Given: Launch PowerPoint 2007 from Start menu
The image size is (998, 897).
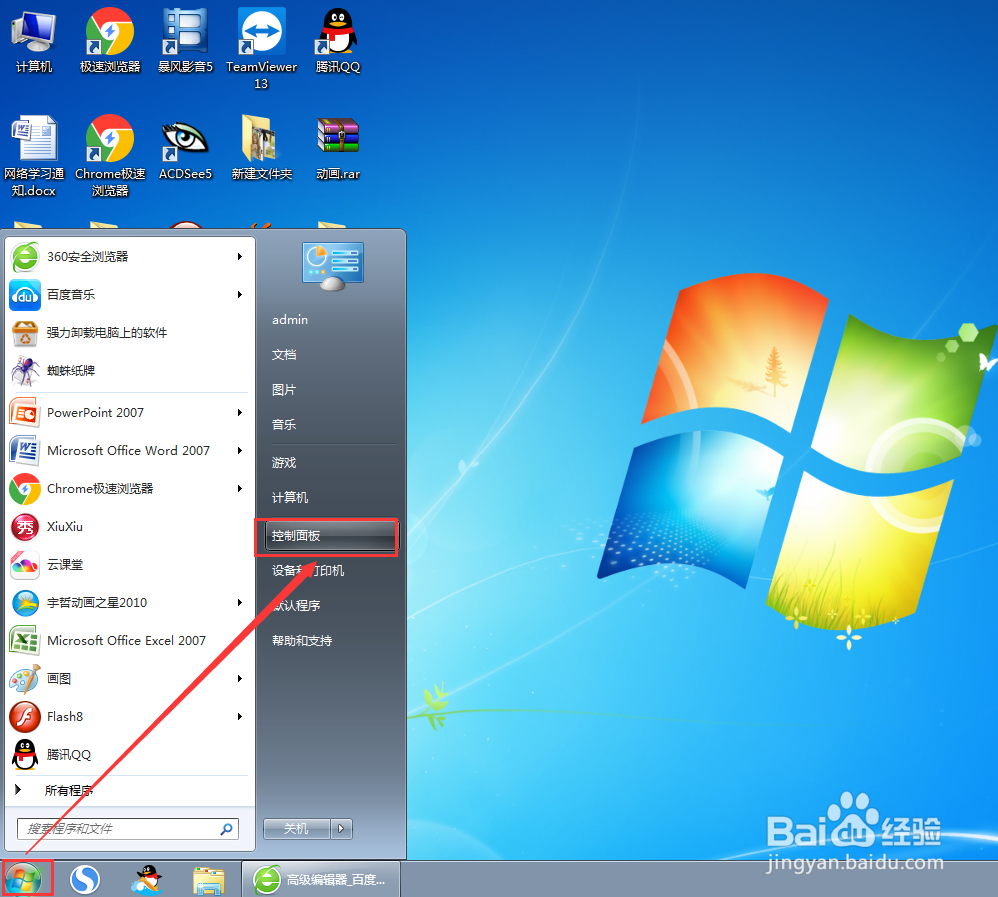Looking at the screenshot, I should pyautogui.click(x=127, y=413).
